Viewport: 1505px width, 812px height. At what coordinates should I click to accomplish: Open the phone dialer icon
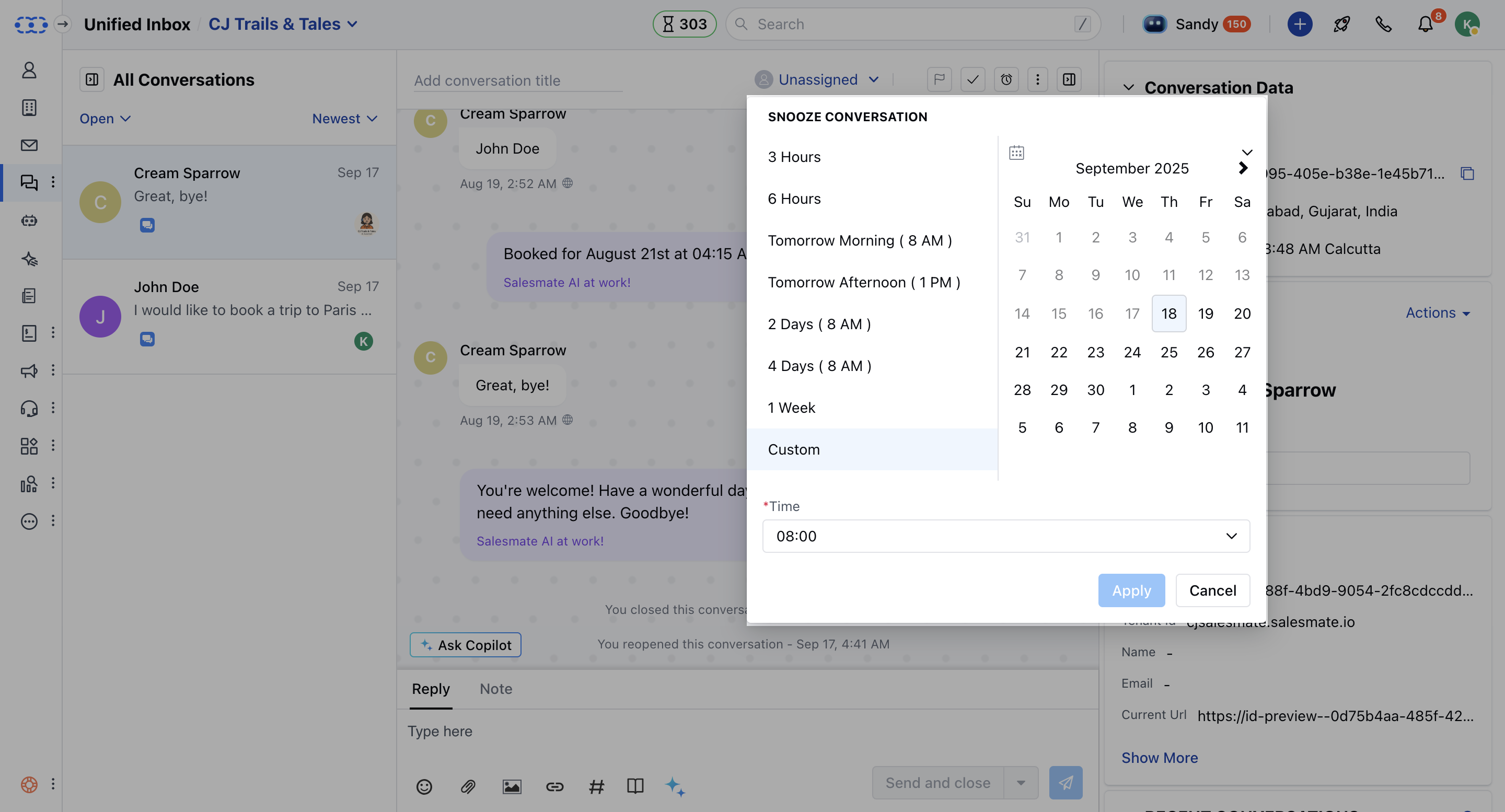pos(1383,24)
